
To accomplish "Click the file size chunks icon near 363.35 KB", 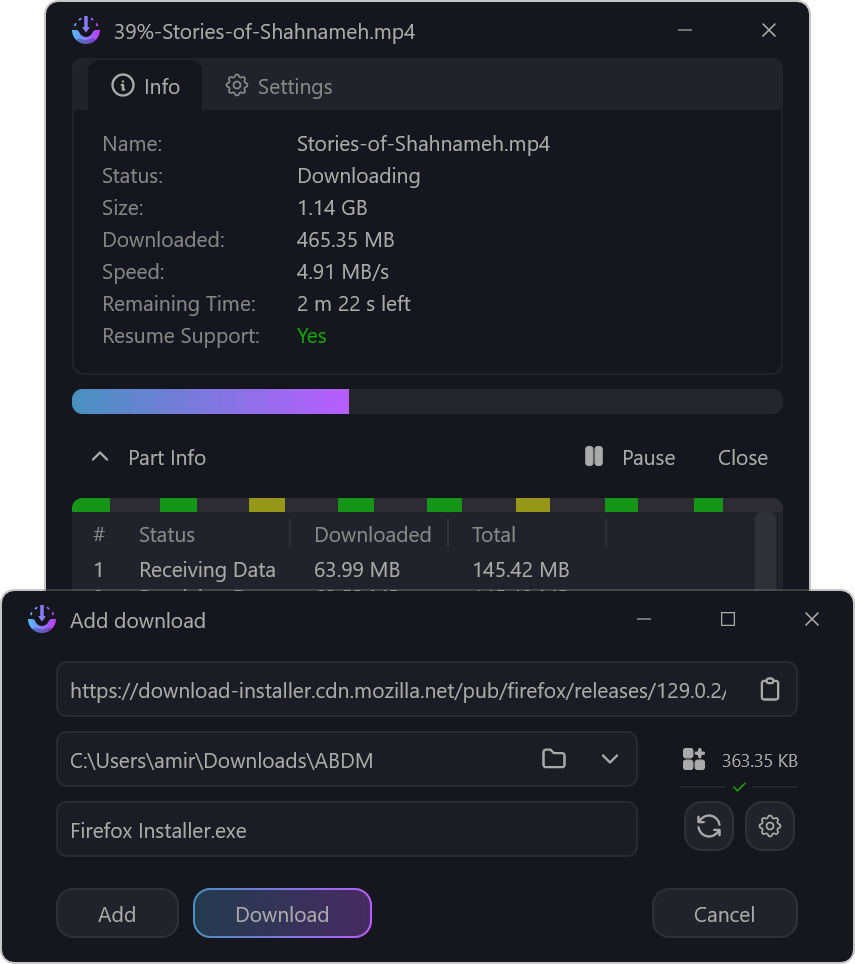I will pyautogui.click(x=693, y=760).
